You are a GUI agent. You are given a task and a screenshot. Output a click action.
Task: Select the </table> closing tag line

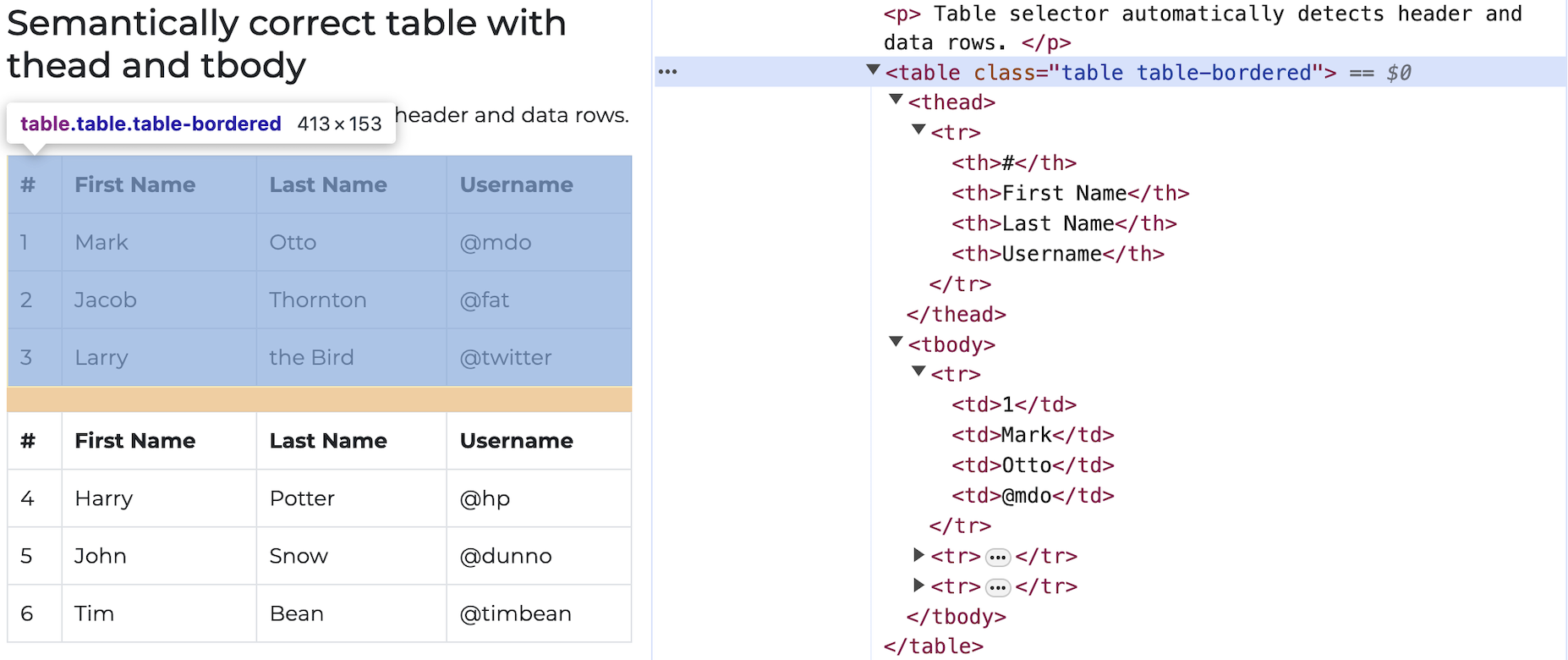click(933, 646)
